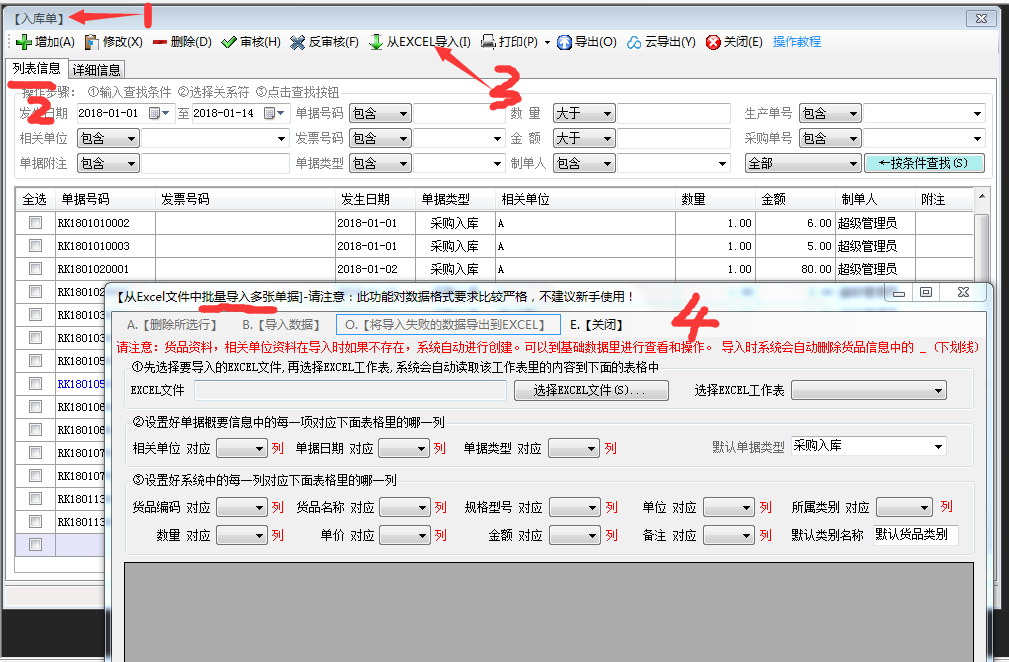Click the 修改(X) edit icon

coord(92,42)
